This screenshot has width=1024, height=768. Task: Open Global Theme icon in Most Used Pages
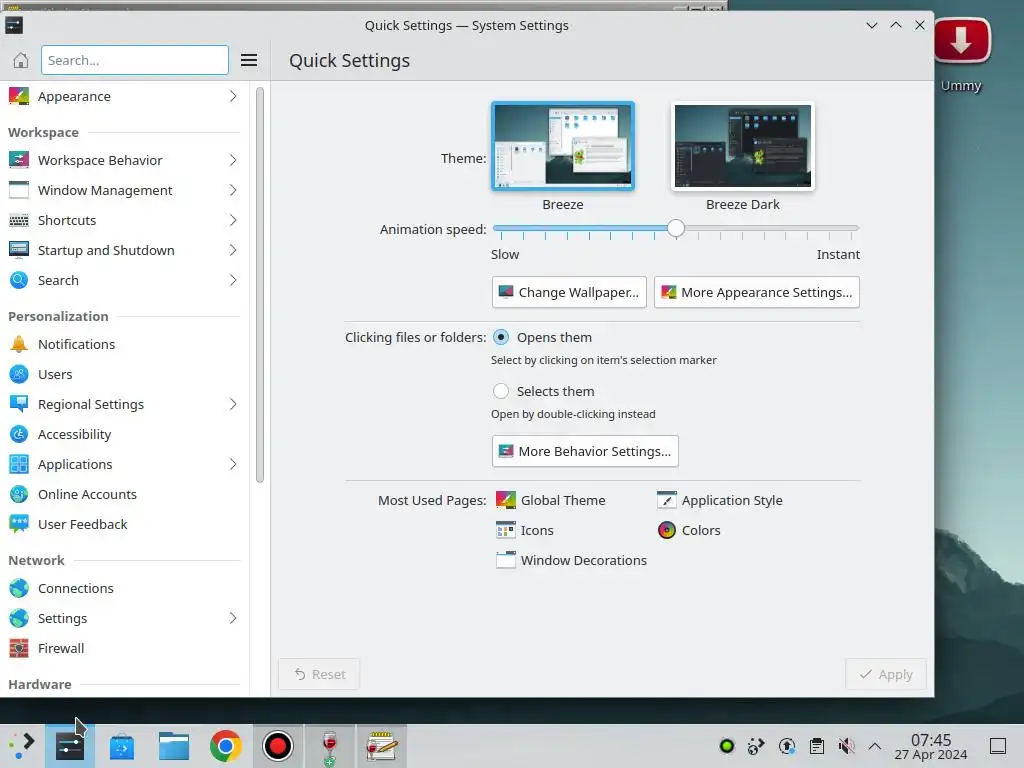(x=505, y=500)
